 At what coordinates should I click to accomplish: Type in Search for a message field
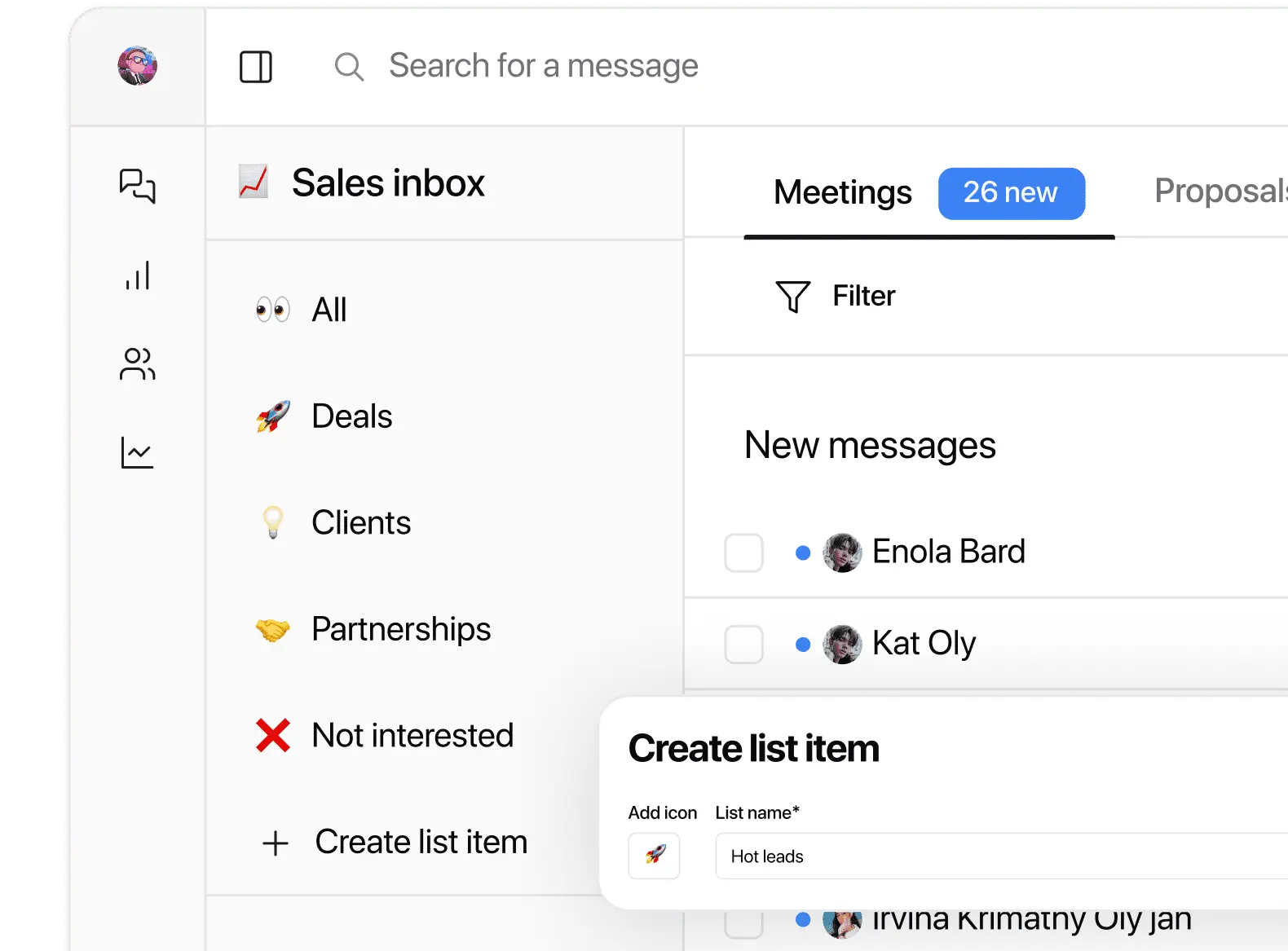[x=544, y=66]
